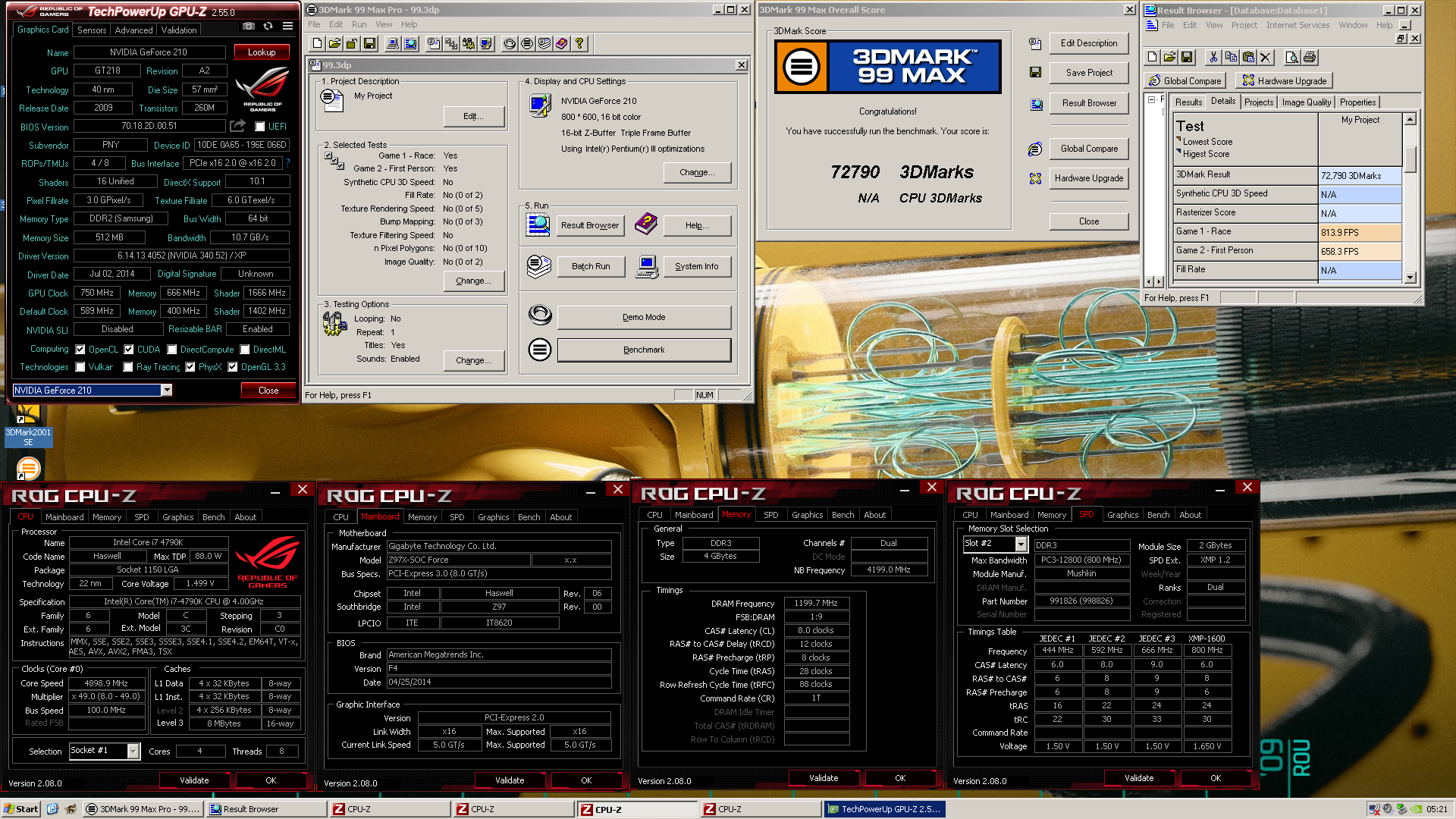Open the Socket #1 selection dropdown in CPU-Z
This screenshot has height=819, width=1456.
133,751
